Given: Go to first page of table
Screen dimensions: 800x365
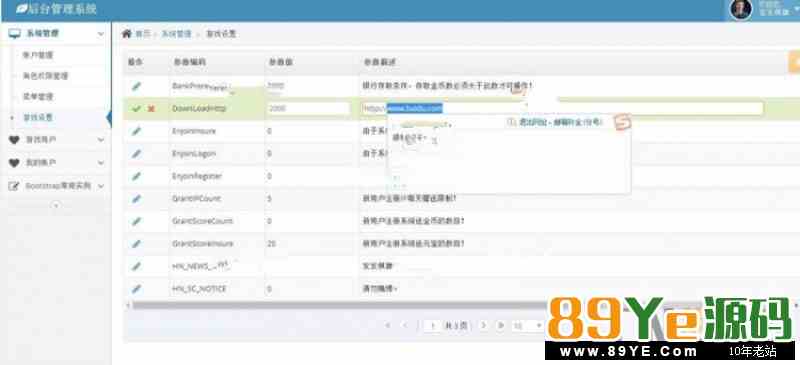Looking at the screenshot, I should [x=388, y=325].
